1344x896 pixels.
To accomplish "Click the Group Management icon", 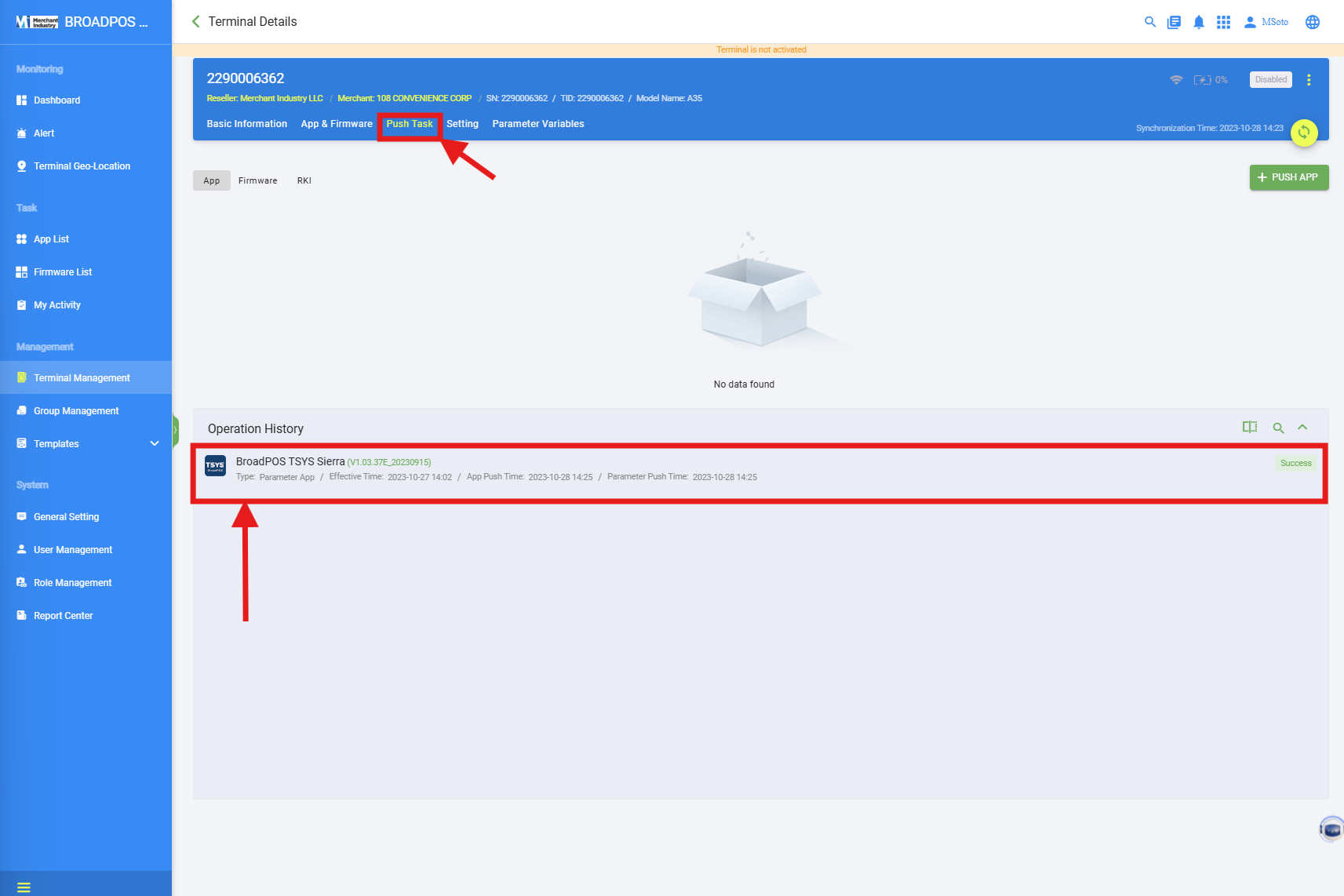I will (21, 410).
